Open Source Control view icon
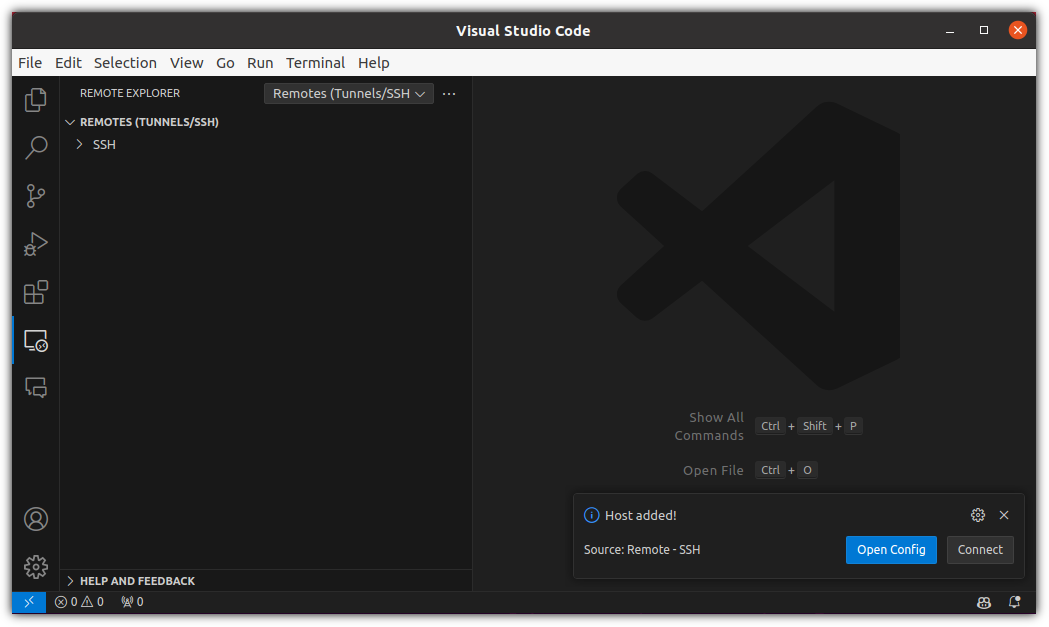The width and height of the screenshot is (1049, 627). click(x=35, y=196)
